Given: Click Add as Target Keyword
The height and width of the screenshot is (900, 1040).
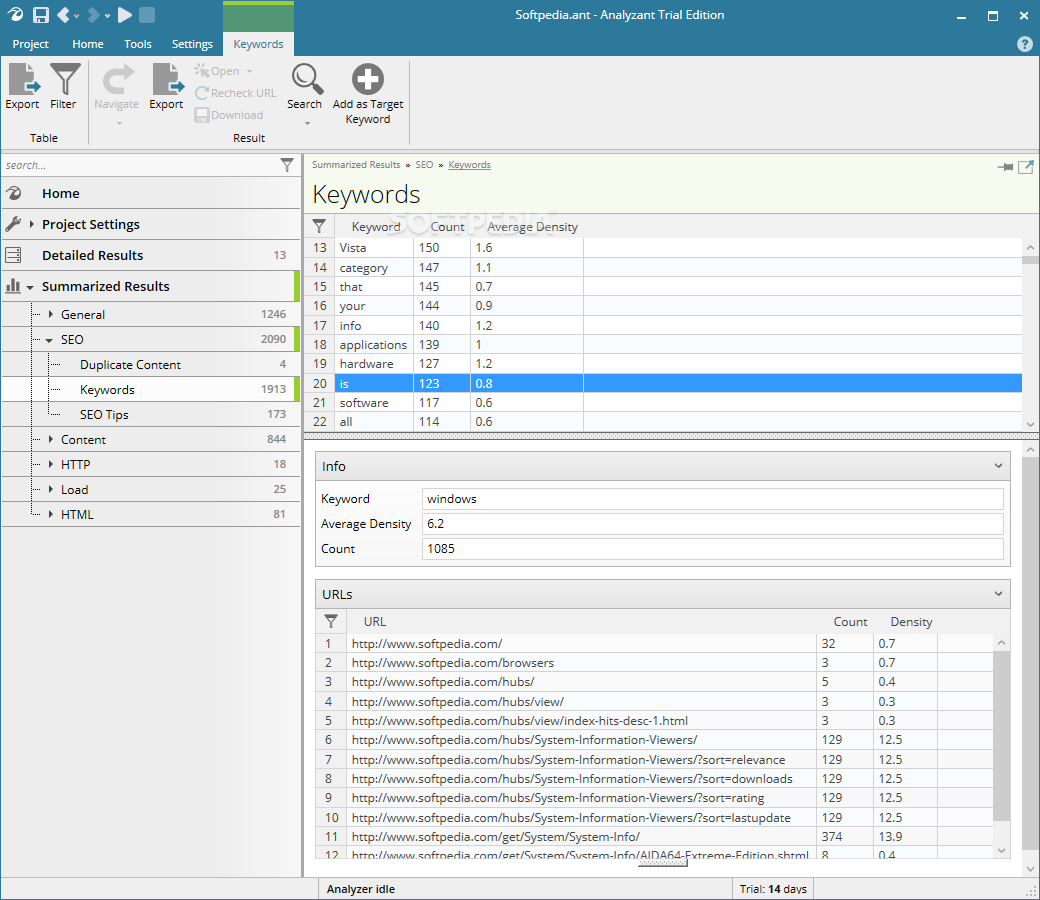Looking at the screenshot, I should coord(367,94).
